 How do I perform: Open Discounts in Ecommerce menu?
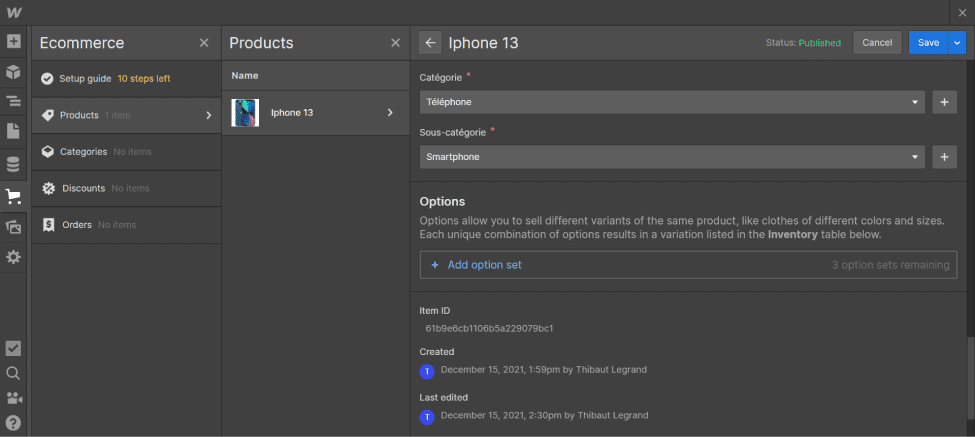(x=126, y=188)
